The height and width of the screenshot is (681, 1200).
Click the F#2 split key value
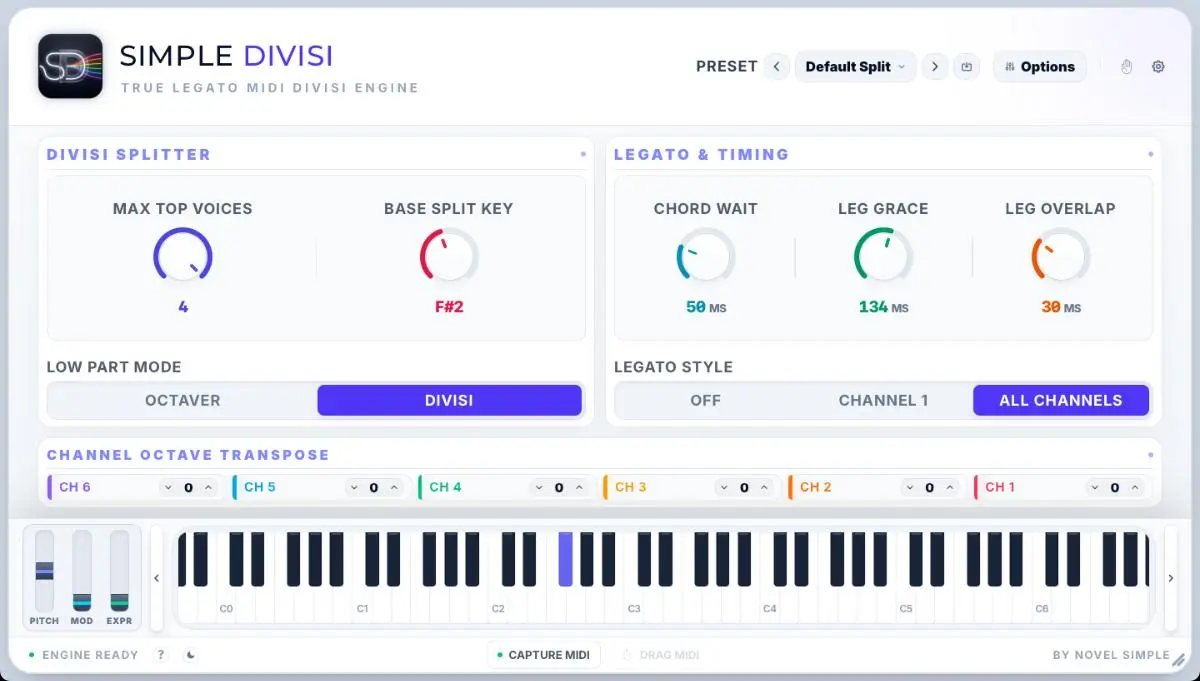tap(449, 307)
